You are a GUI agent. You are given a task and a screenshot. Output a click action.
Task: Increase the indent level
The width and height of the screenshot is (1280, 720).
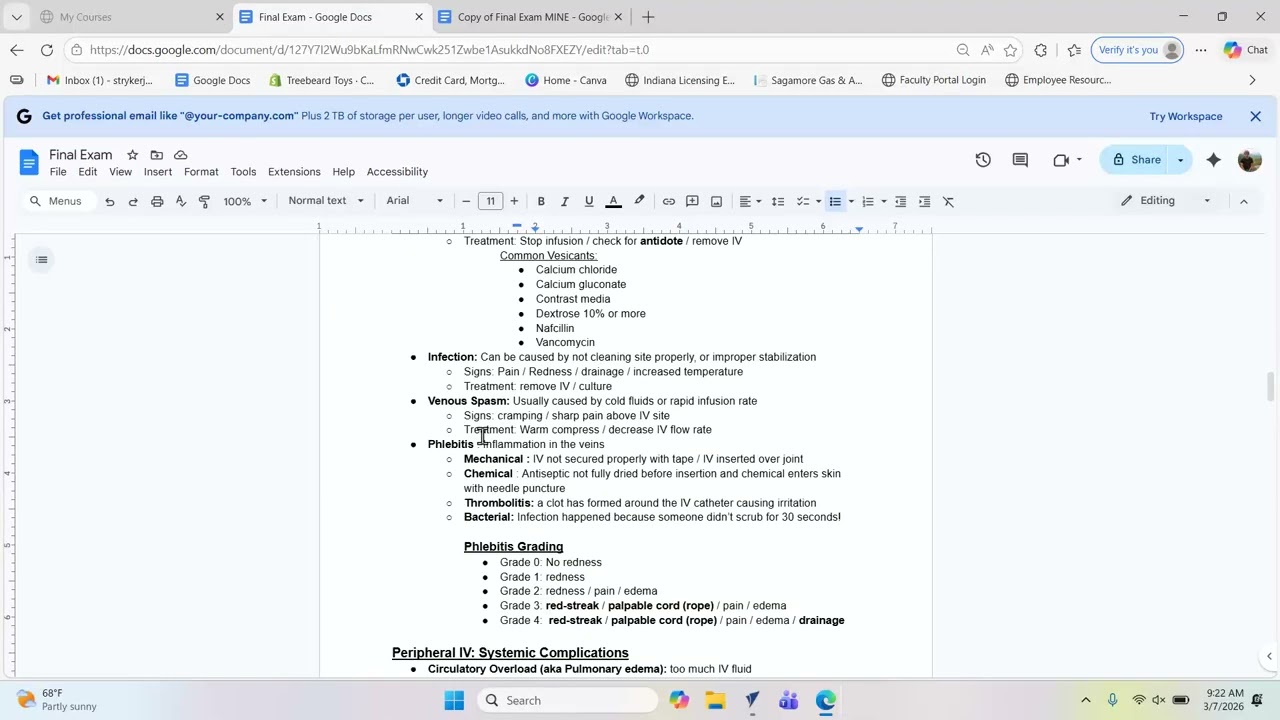point(924,201)
